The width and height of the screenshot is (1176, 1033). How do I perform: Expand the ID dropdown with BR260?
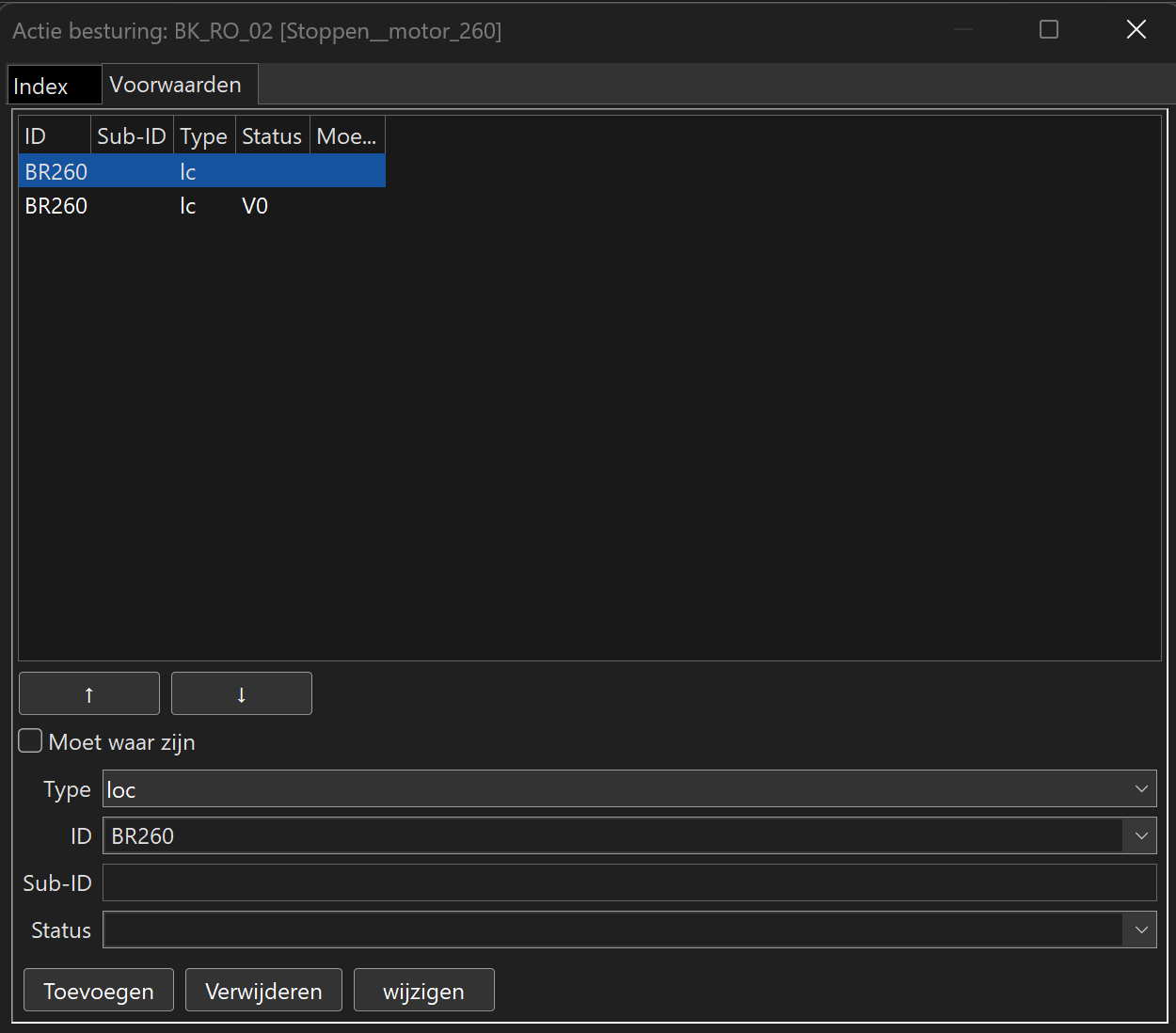(x=1140, y=835)
